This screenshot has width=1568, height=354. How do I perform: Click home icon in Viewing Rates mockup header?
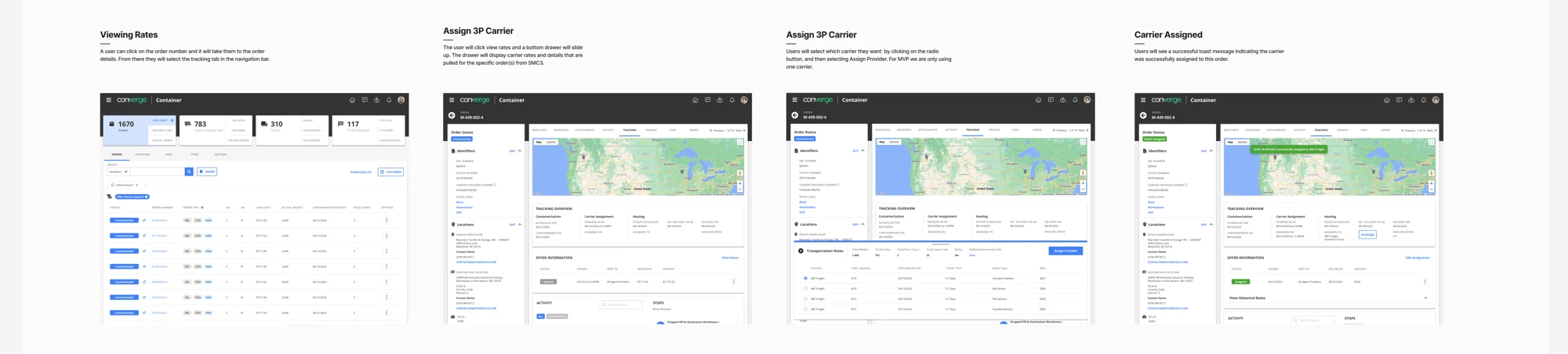[352, 100]
